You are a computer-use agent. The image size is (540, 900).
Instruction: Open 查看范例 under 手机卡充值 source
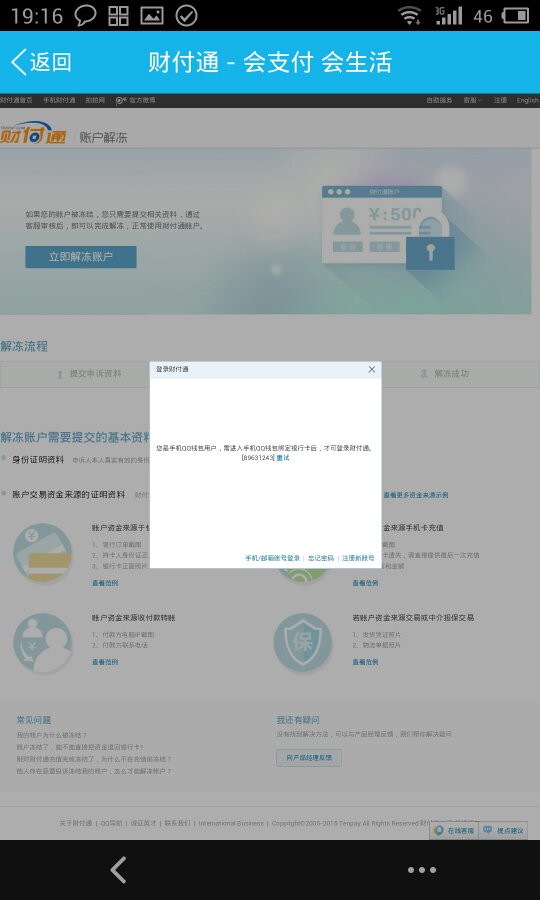[x=366, y=583]
